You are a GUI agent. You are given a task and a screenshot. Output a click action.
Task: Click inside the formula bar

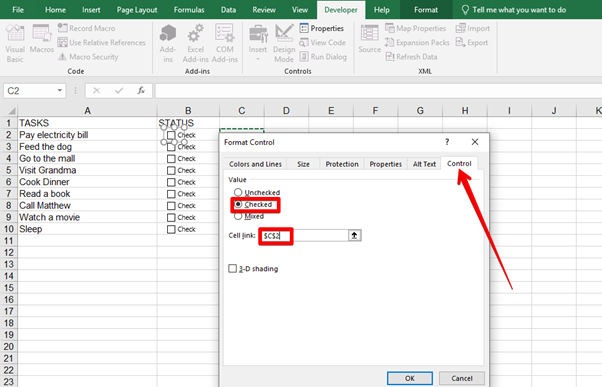point(378,91)
